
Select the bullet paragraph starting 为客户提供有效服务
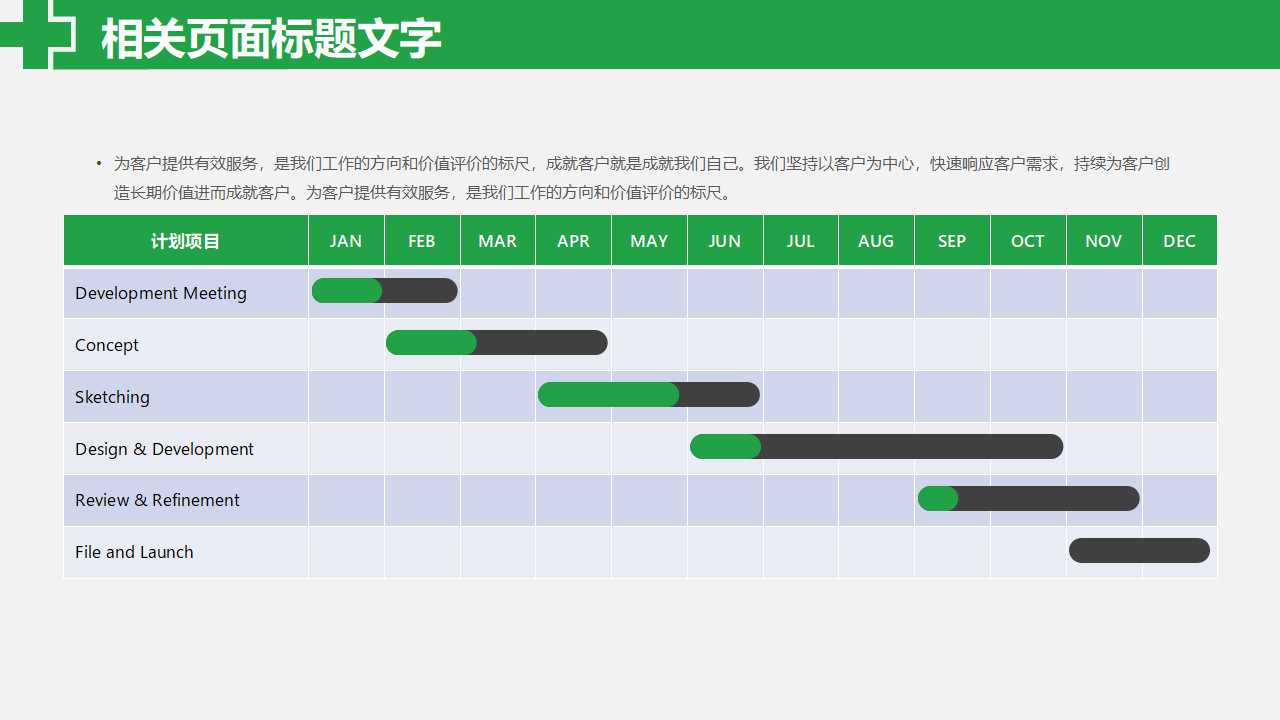click(640, 178)
